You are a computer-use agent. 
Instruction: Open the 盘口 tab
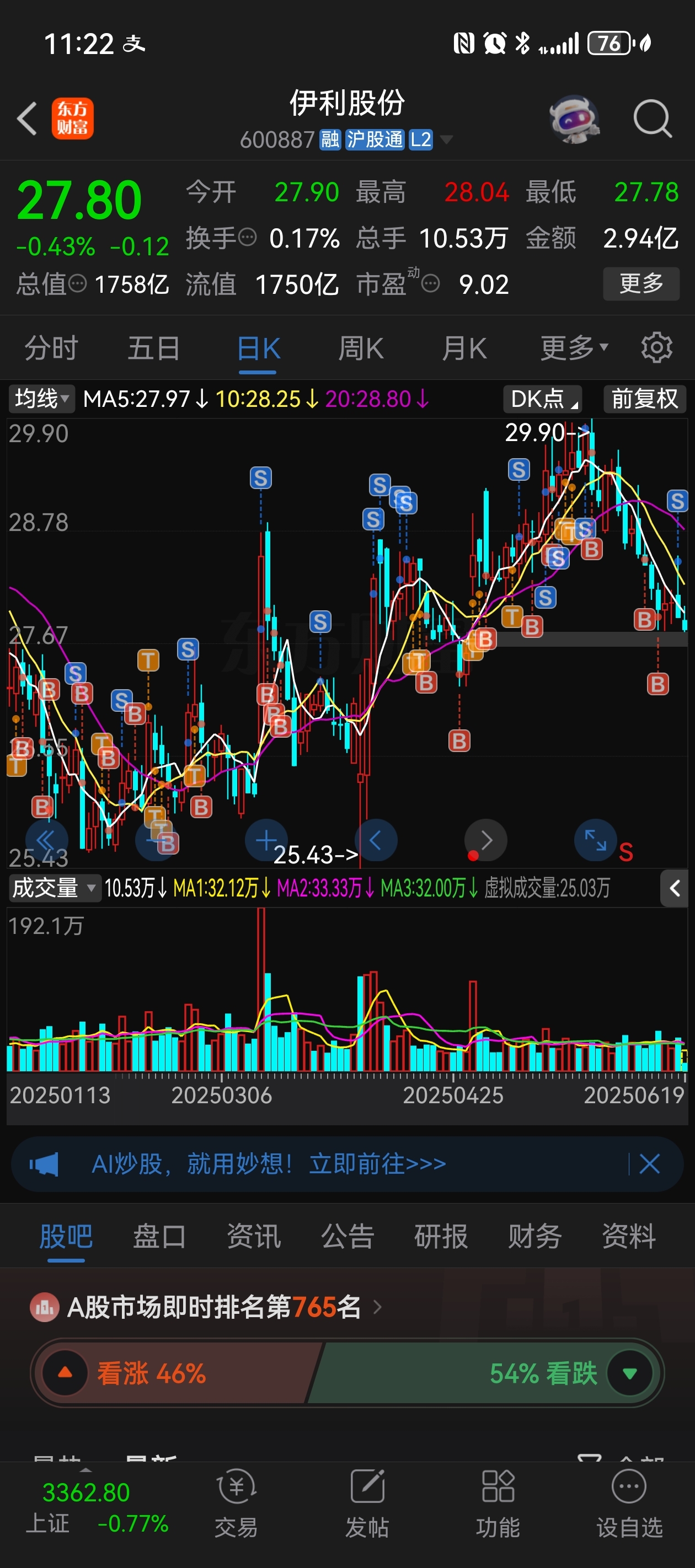(159, 1236)
